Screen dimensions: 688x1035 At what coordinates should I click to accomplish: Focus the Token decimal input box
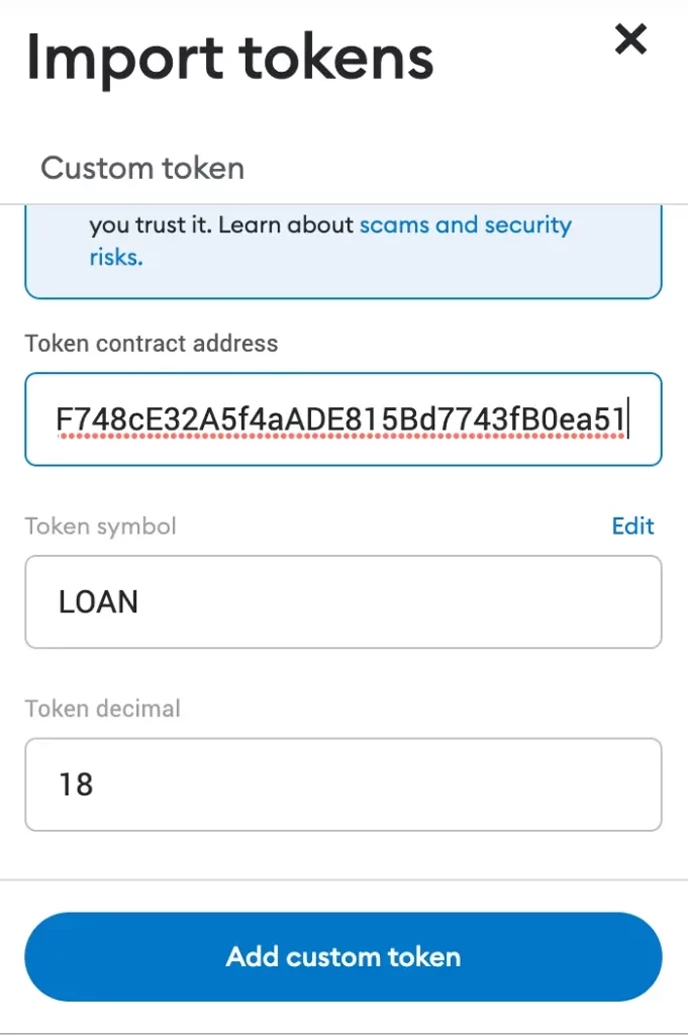pos(343,785)
